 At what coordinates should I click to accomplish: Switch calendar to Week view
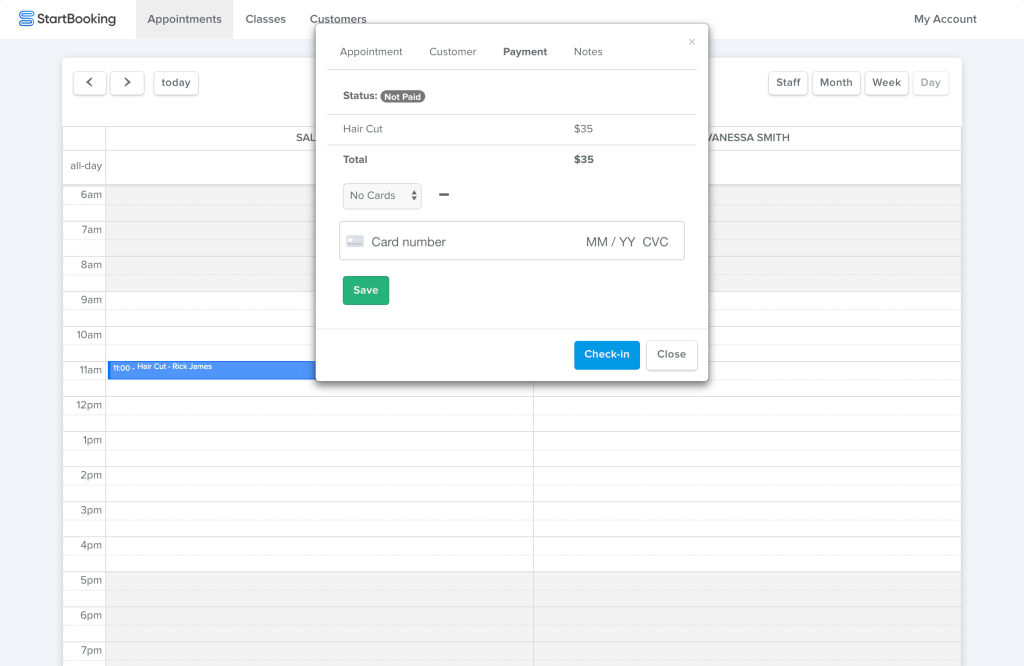886,83
